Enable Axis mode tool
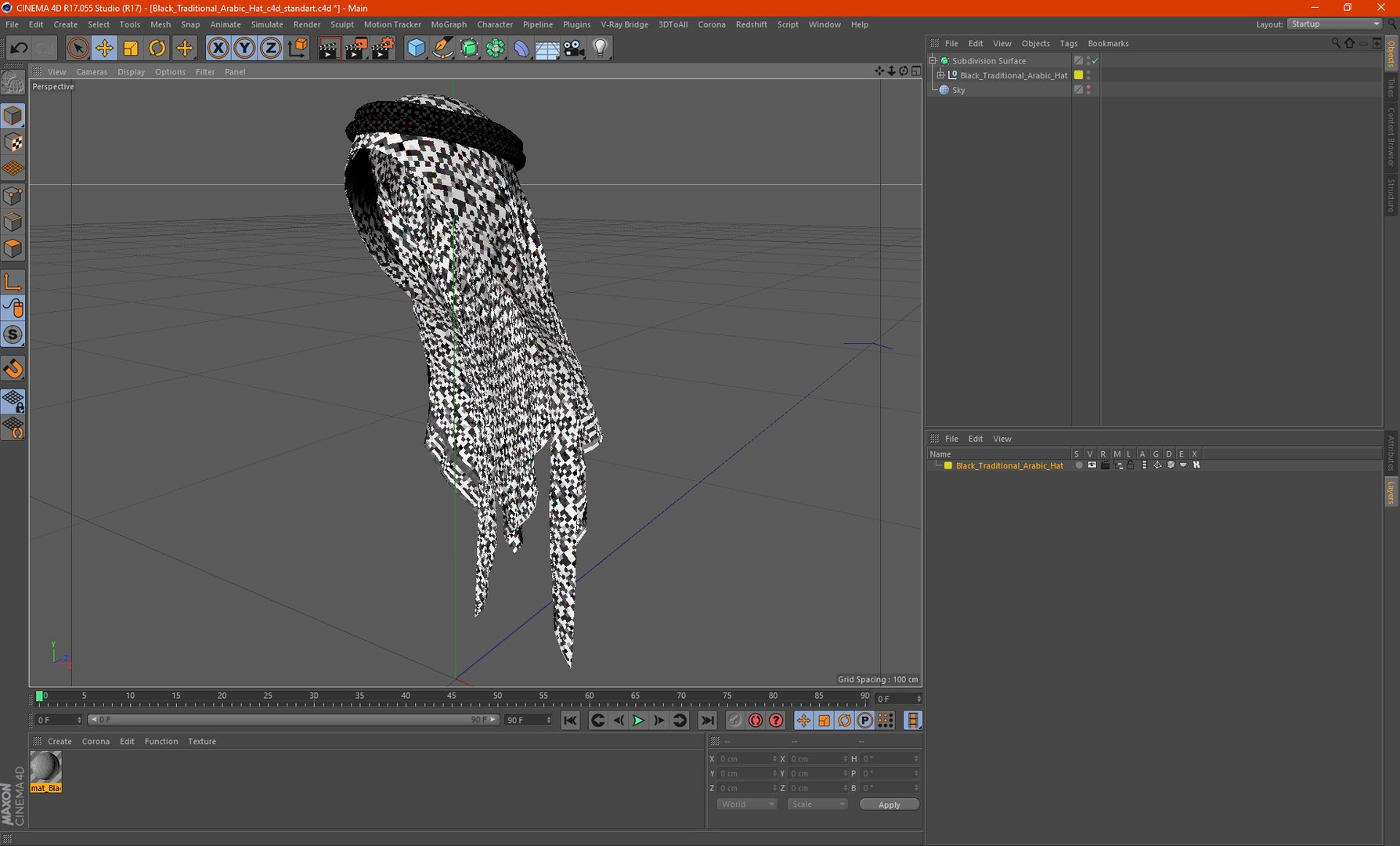This screenshot has width=1400, height=846. (13, 282)
